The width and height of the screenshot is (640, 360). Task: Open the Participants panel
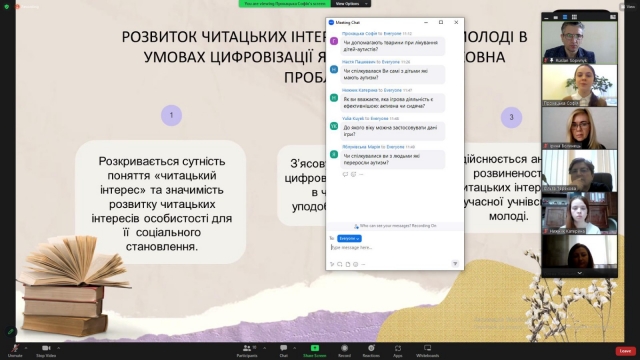coord(247,350)
